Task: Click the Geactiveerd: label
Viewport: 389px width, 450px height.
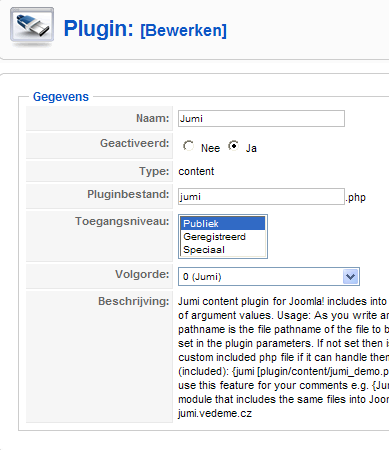Action: pyautogui.click(x=135, y=143)
